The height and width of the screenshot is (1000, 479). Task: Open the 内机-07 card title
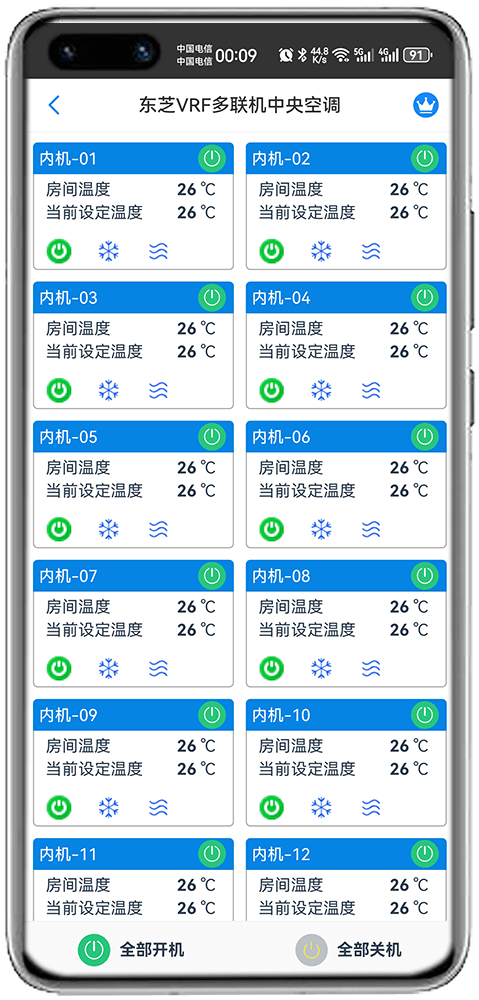pos(68,575)
